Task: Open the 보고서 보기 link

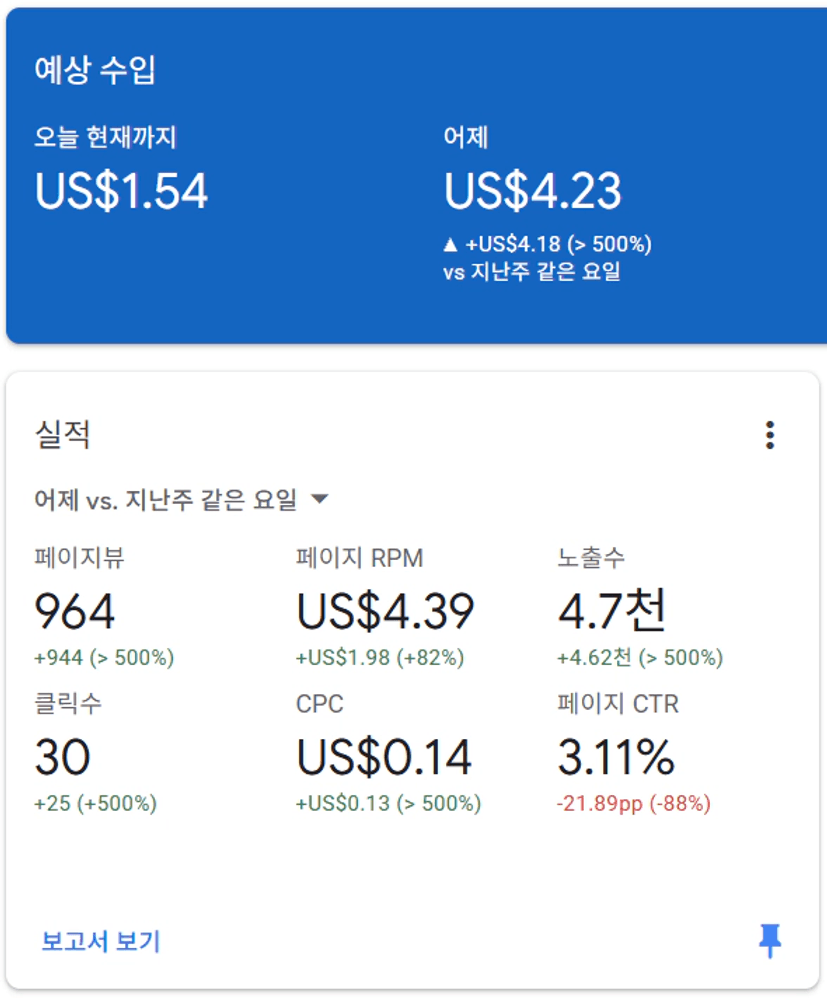Action: tap(101, 941)
